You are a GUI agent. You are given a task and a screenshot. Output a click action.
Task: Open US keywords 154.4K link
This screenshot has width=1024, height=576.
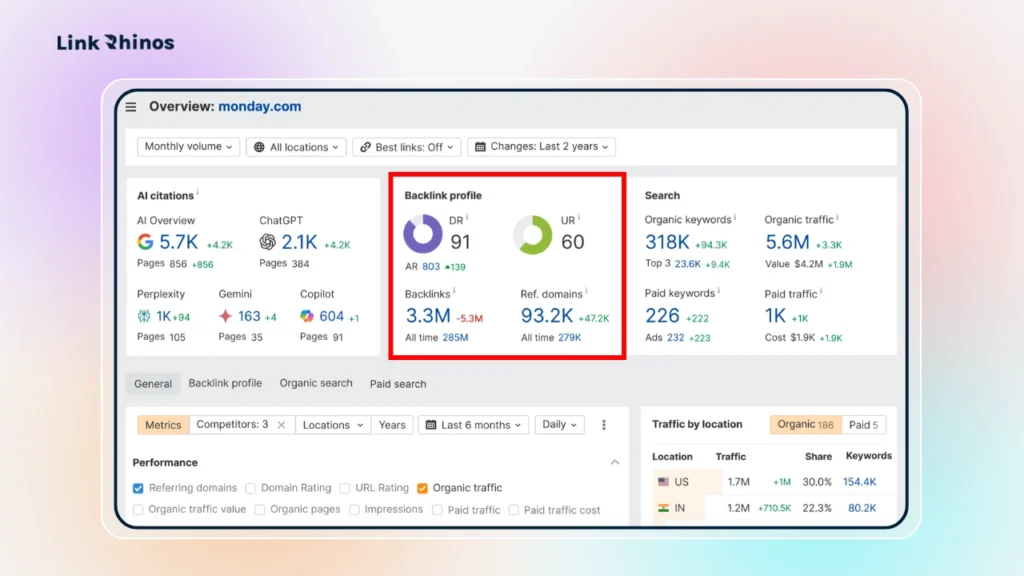point(859,482)
